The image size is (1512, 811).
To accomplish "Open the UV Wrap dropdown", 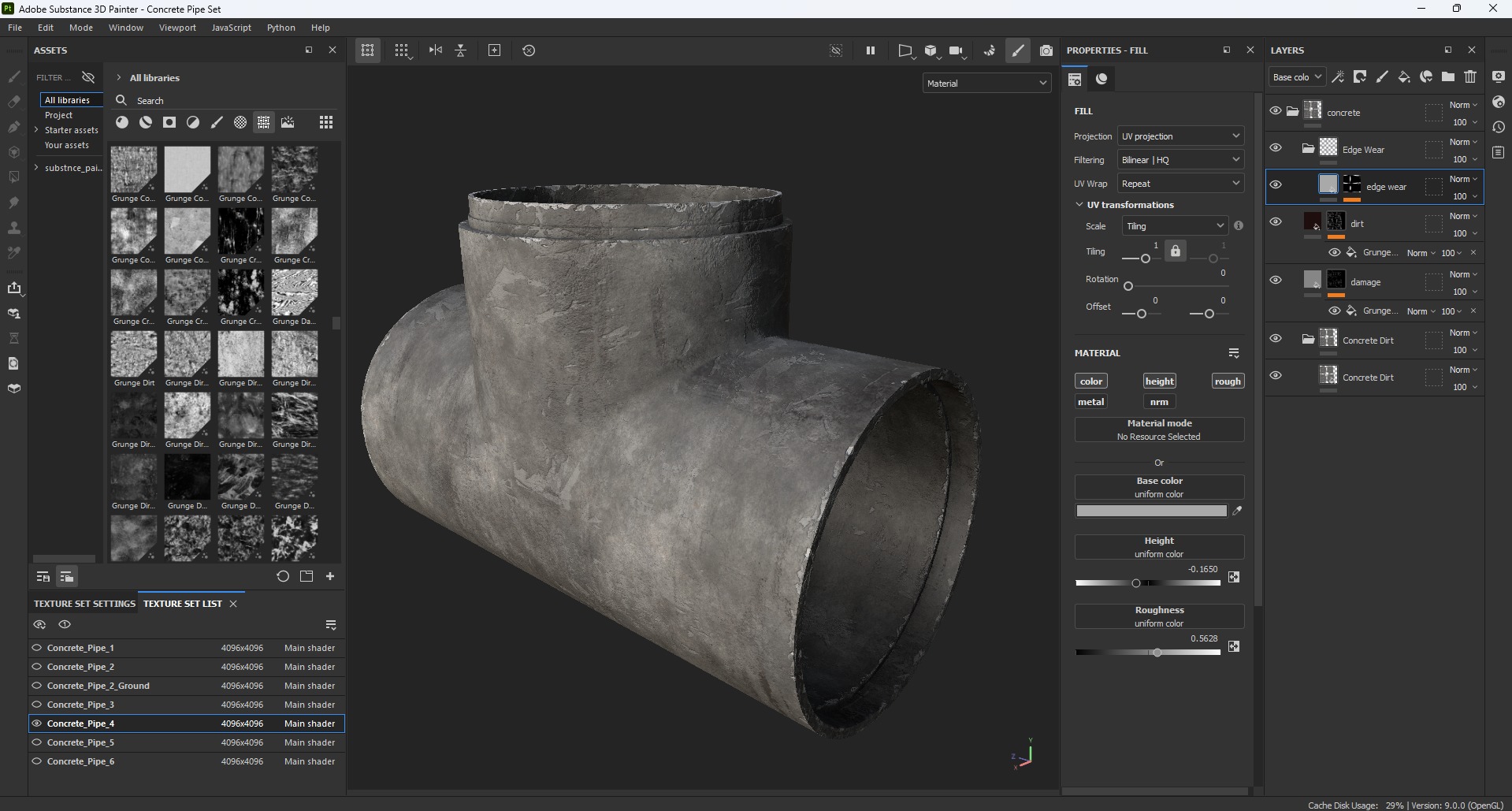I will click(1180, 184).
